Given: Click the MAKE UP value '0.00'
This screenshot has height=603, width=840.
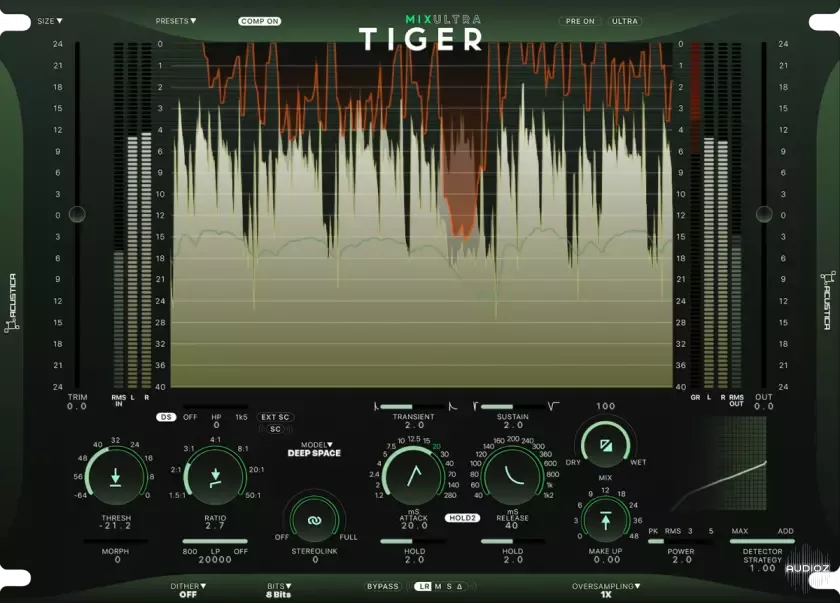Looking at the screenshot, I should (x=607, y=560).
